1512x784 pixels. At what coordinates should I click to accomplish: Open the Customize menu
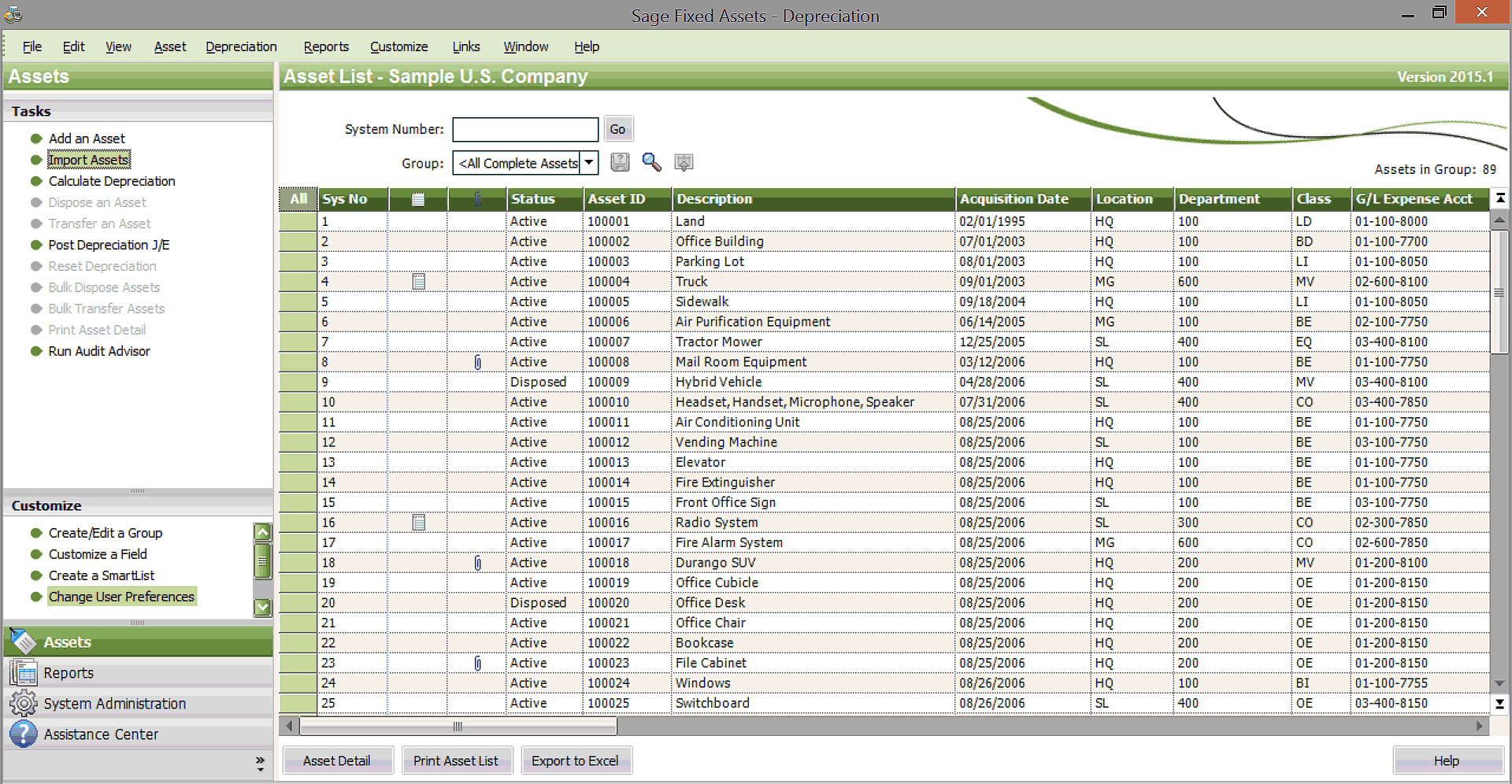click(x=399, y=46)
